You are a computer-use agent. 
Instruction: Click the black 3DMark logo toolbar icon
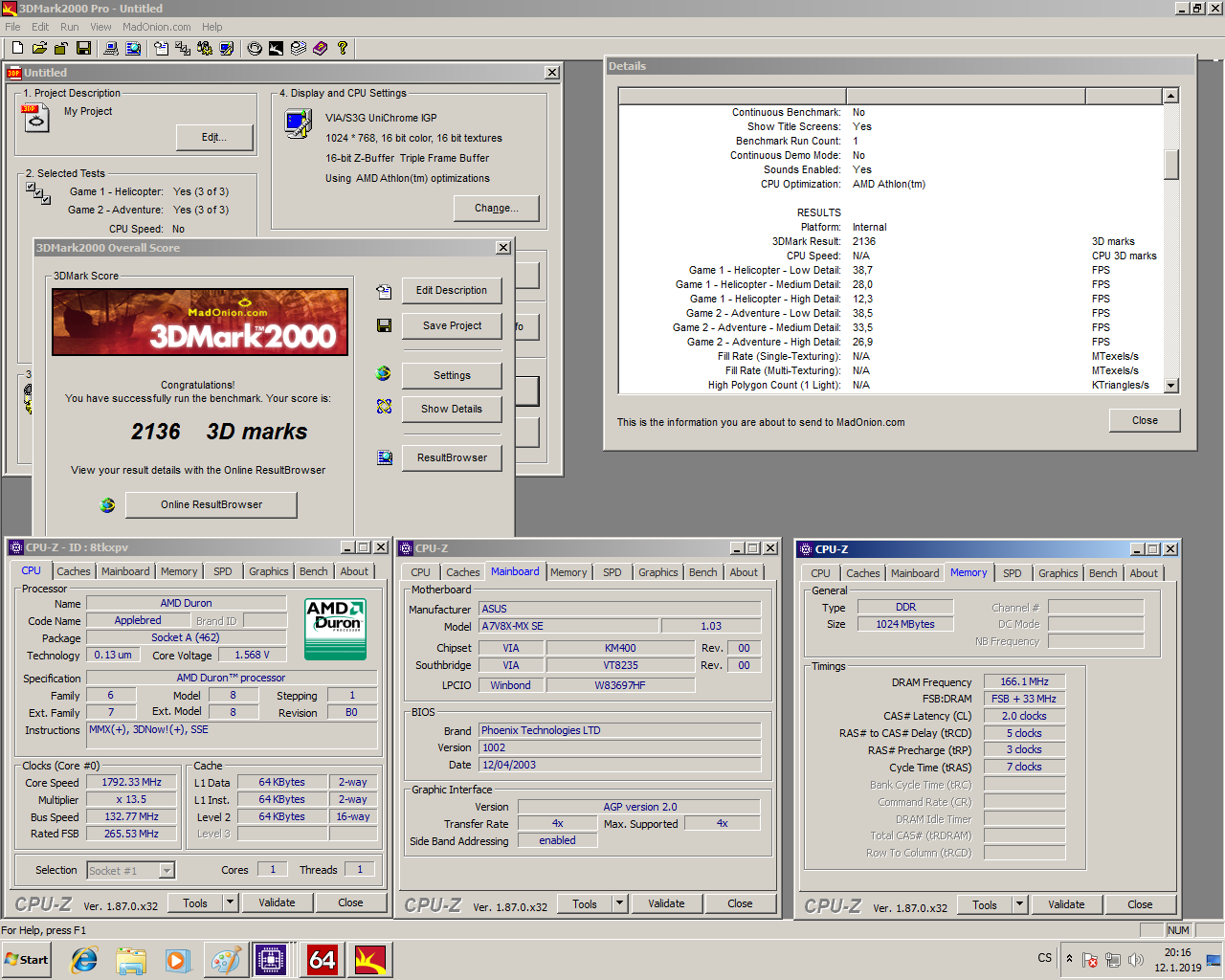(276, 48)
